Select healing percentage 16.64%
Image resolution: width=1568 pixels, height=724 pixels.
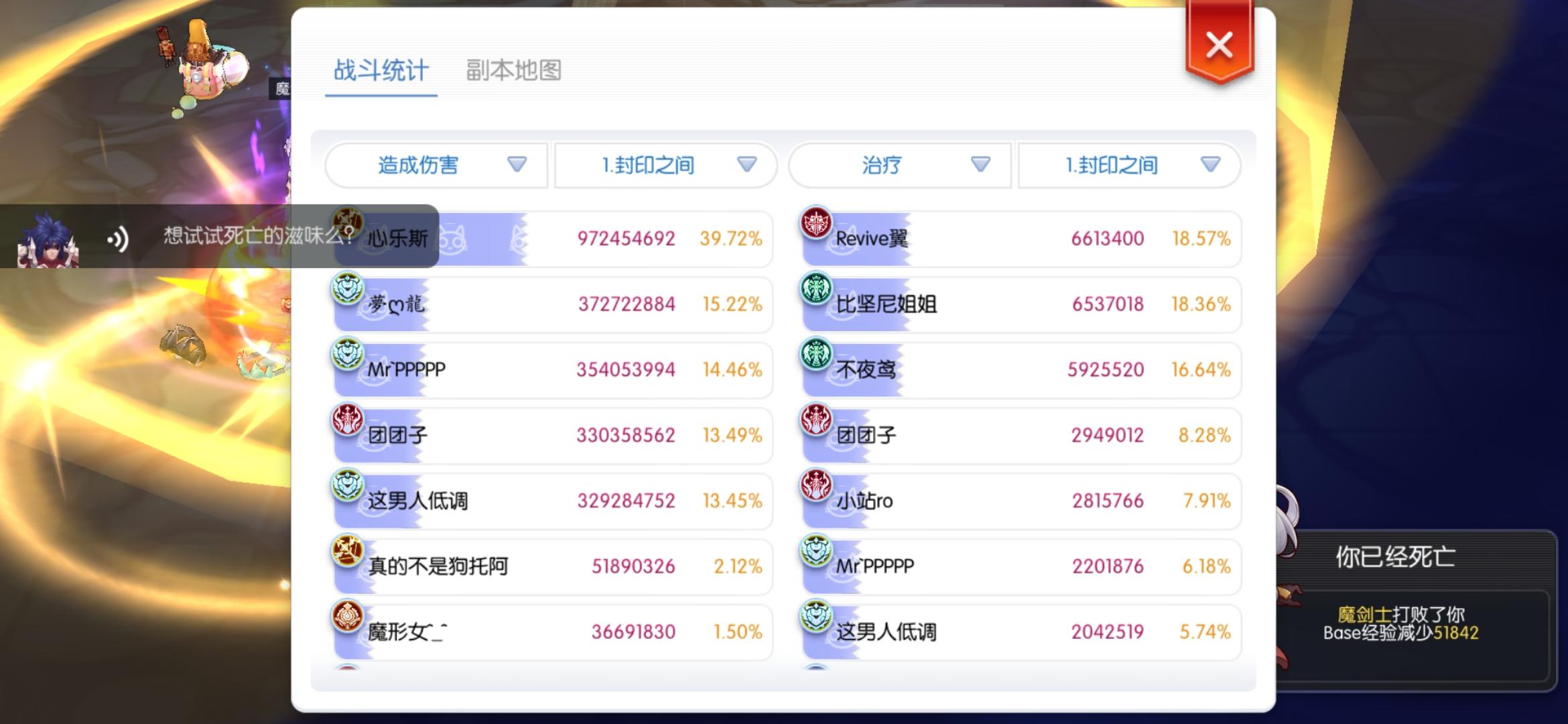tap(1201, 369)
